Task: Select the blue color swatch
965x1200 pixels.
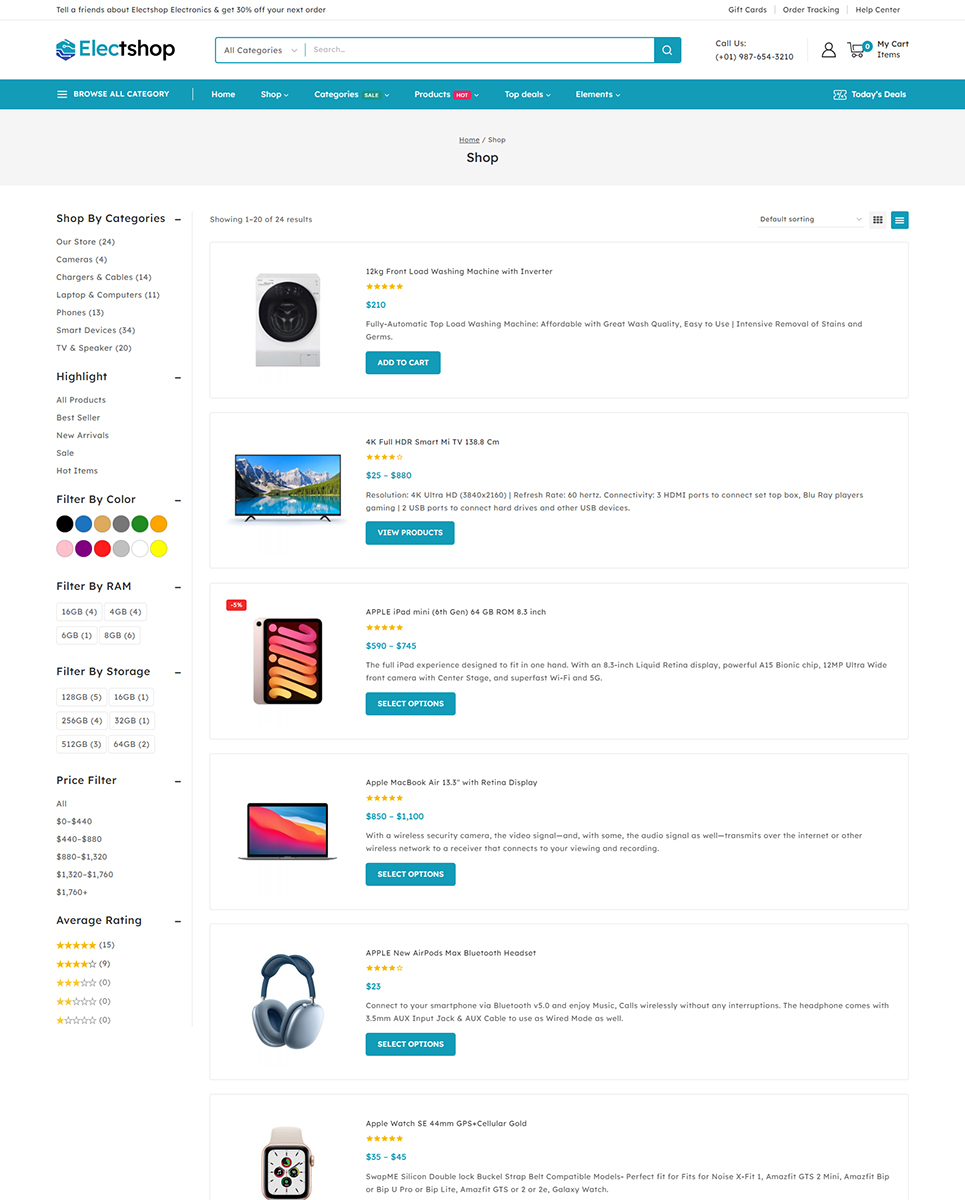Action: (84, 523)
